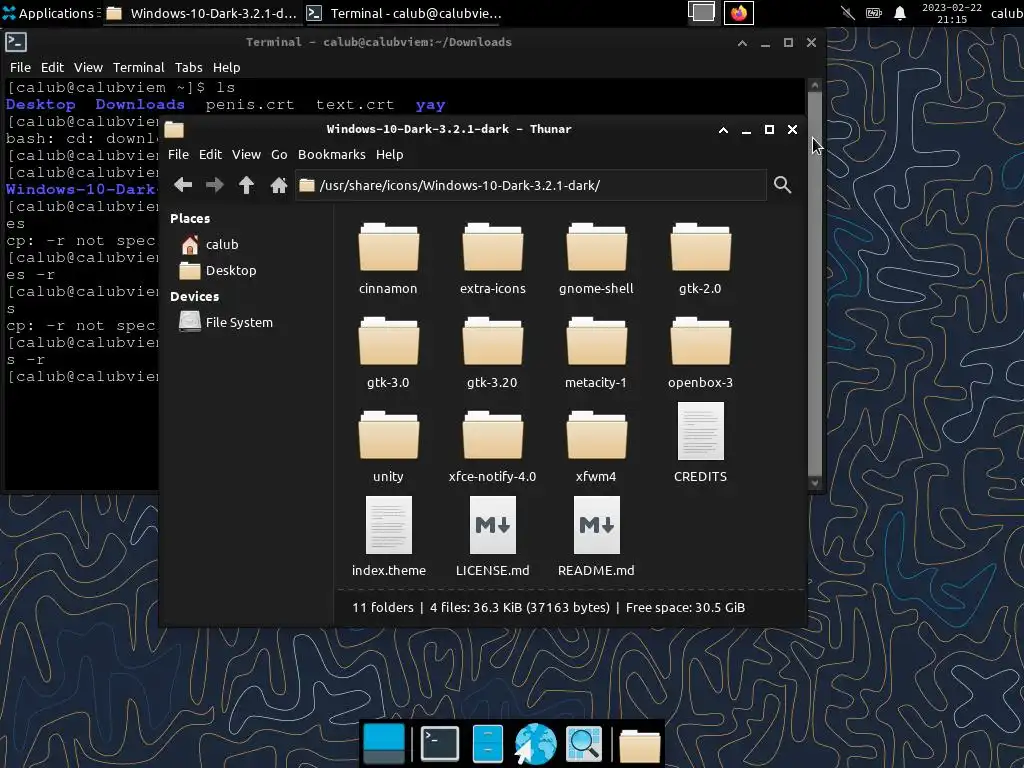The width and height of the screenshot is (1024, 768).
Task: Open home folder icon in bottom dock
Action: click(x=640, y=745)
